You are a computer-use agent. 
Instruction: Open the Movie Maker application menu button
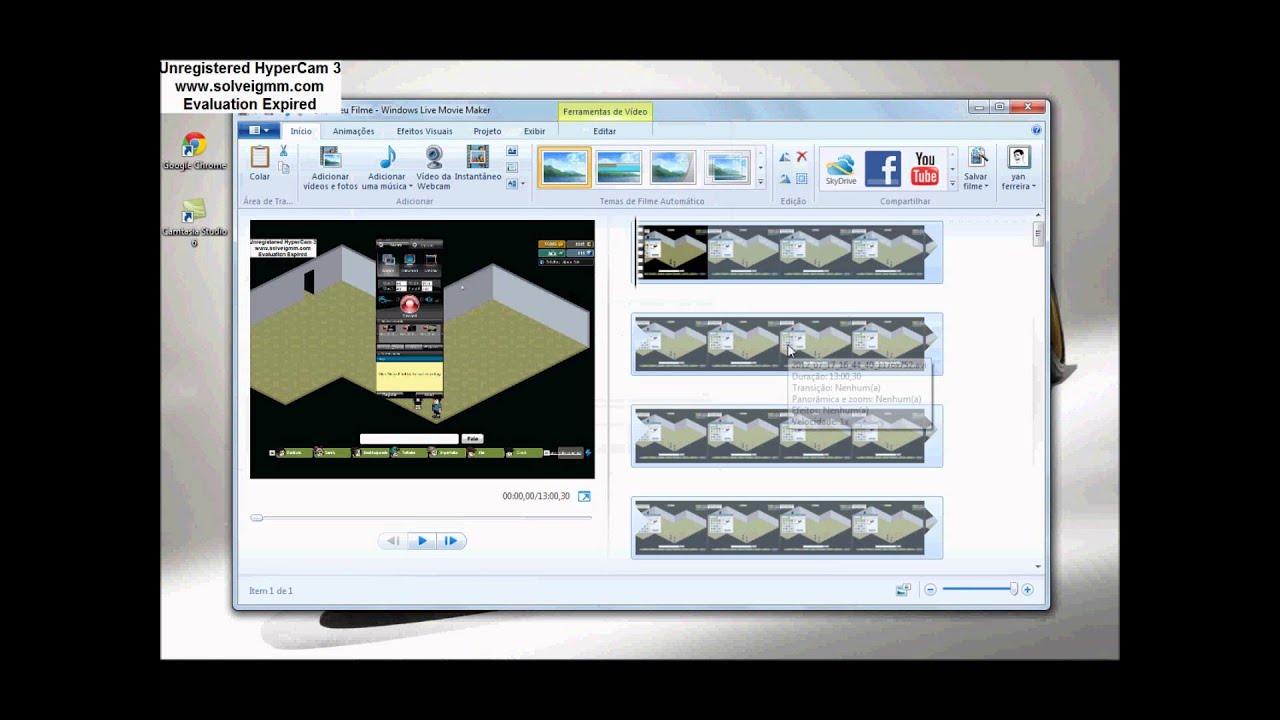click(259, 130)
